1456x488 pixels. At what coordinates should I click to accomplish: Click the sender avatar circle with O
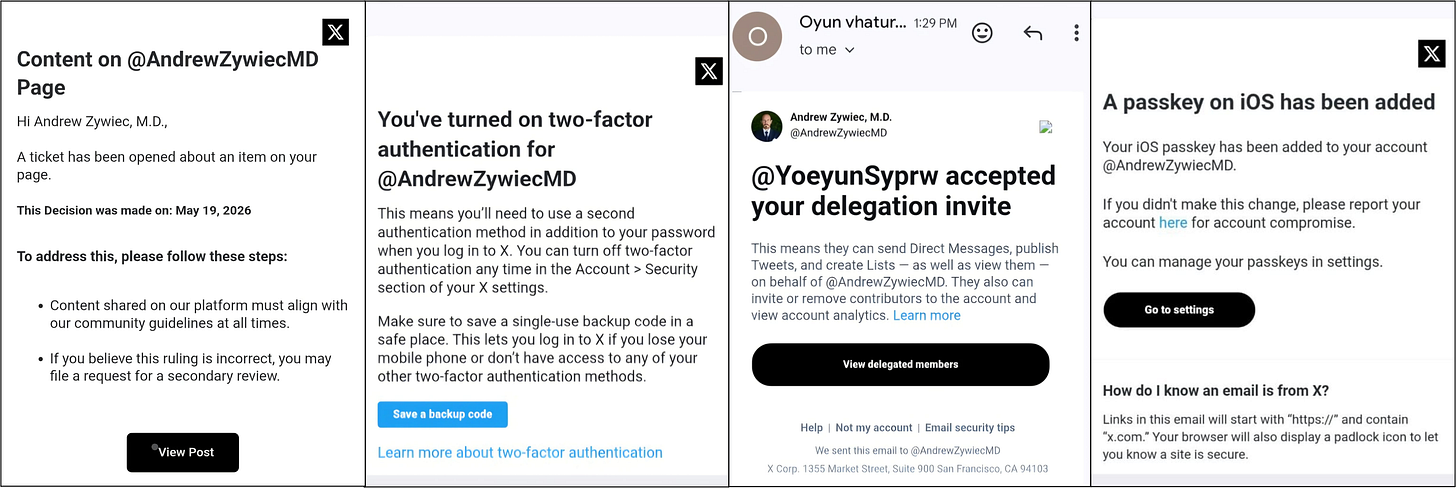click(x=758, y=36)
